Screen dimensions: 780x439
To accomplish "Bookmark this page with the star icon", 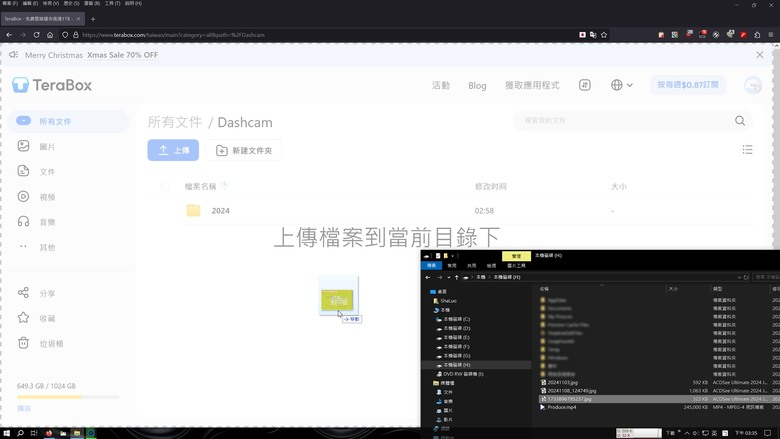I will click(604, 35).
